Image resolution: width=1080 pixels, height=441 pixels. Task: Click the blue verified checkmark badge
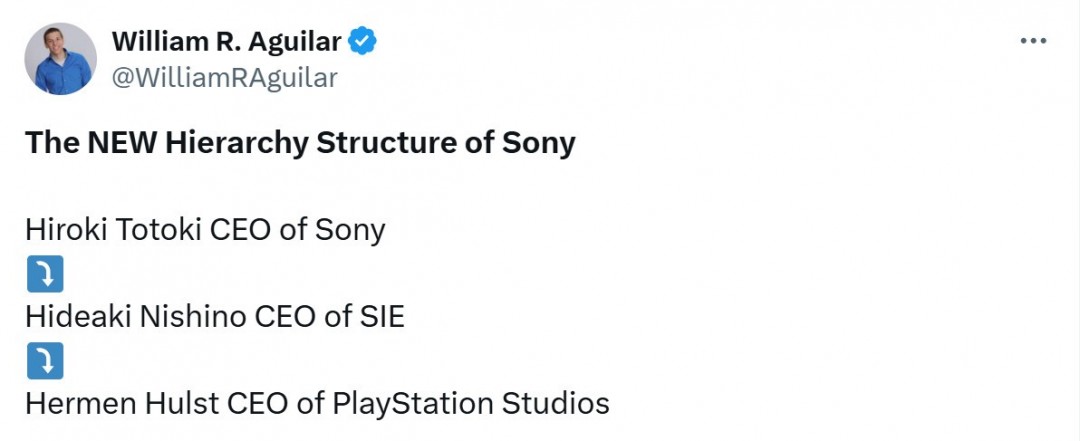pyautogui.click(x=362, y=42)
